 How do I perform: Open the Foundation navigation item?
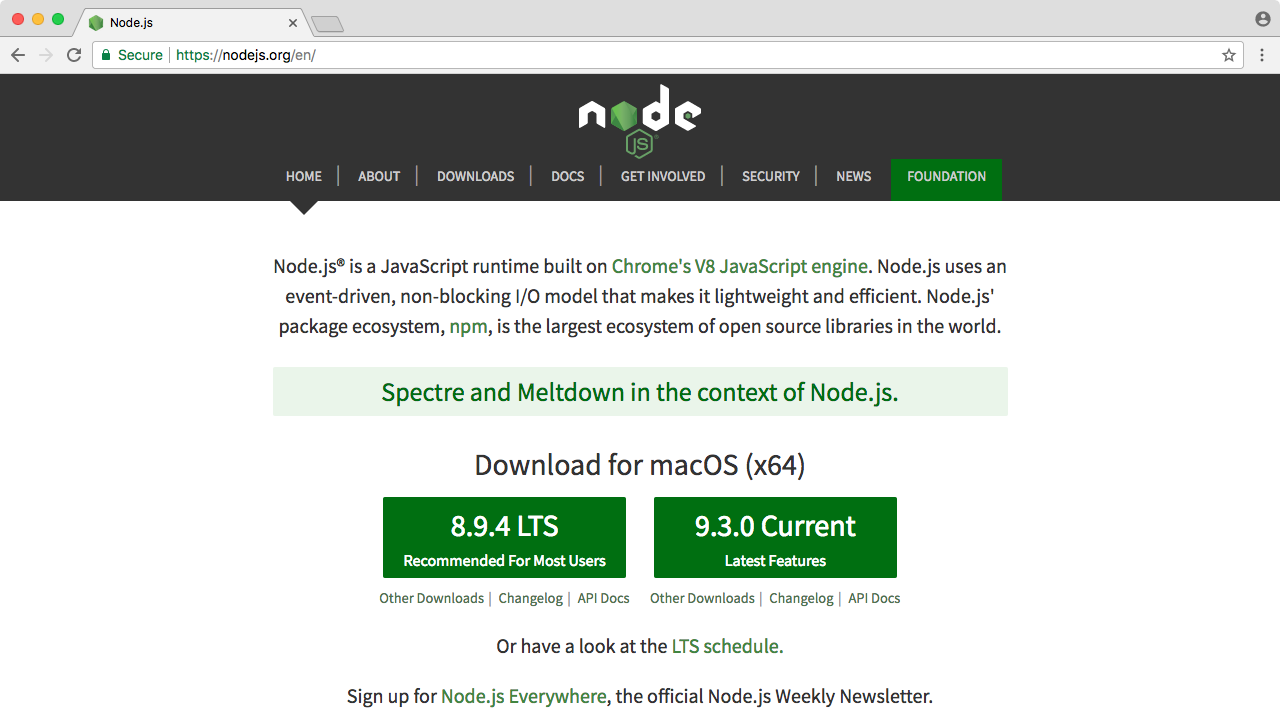point(946,177)
